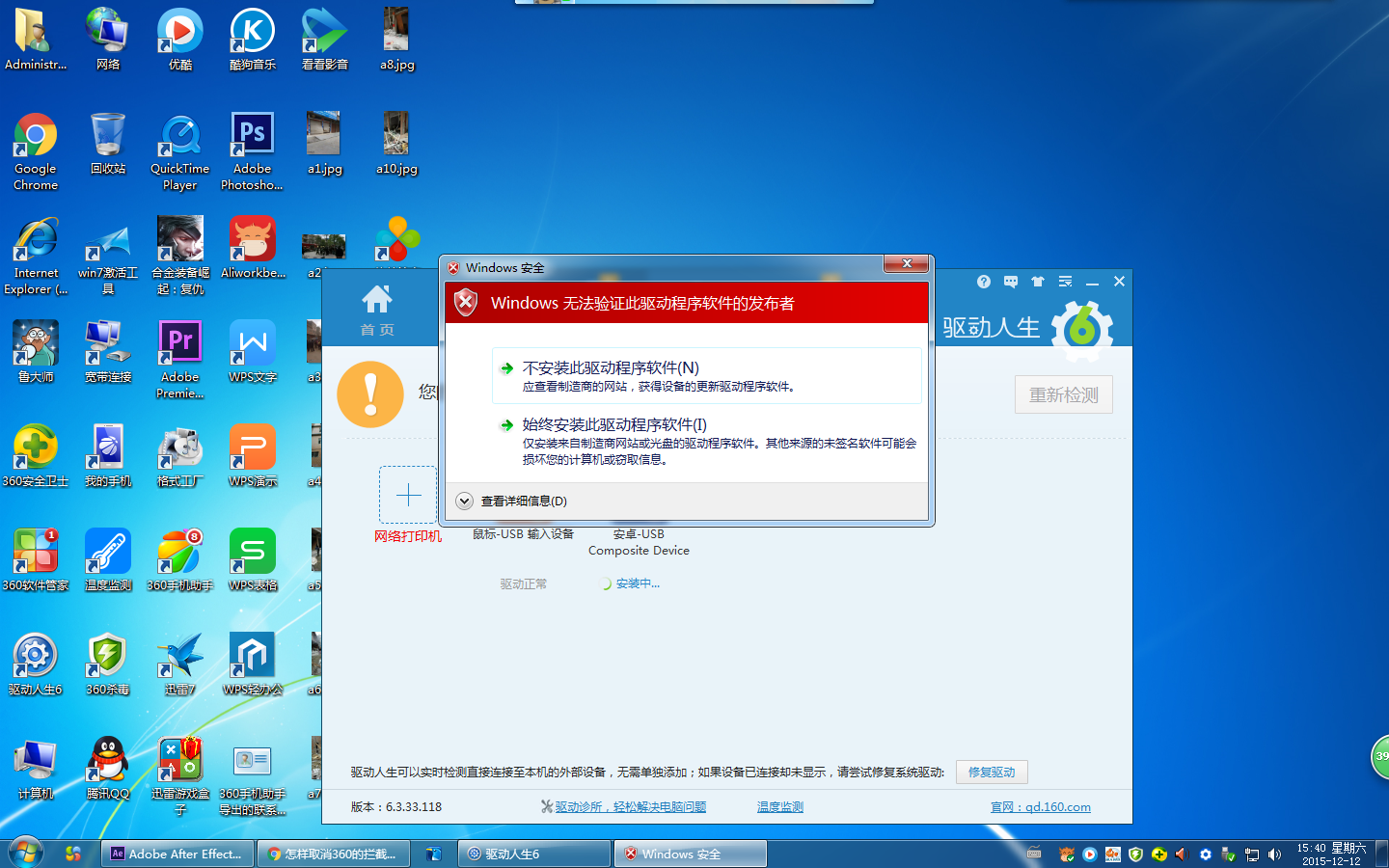Select the a1.jpg file thumbnail
Viewport: 1389px width, 868px height.
(x=324, y=144)
